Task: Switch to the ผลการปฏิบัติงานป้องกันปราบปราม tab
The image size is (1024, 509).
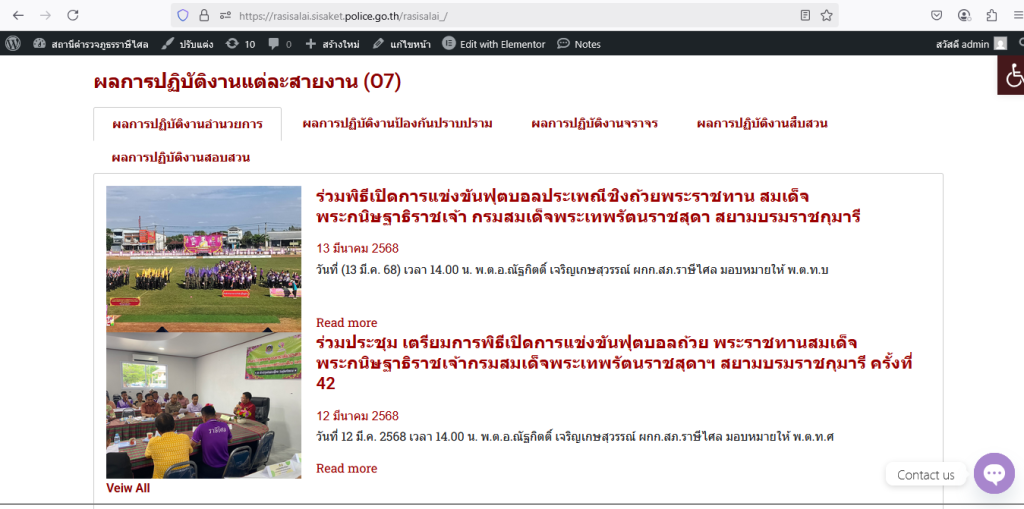Action: [x=397, y=123]
